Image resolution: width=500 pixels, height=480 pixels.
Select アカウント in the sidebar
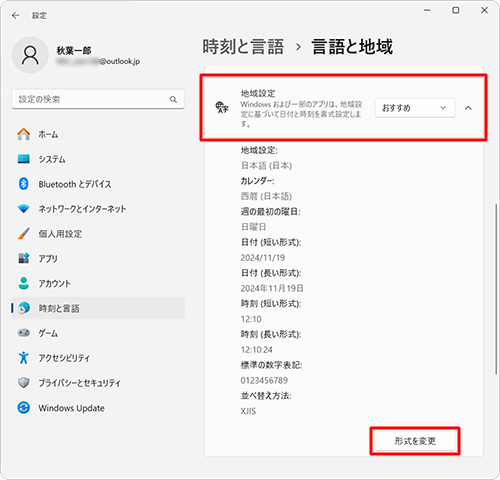point(98,283)
